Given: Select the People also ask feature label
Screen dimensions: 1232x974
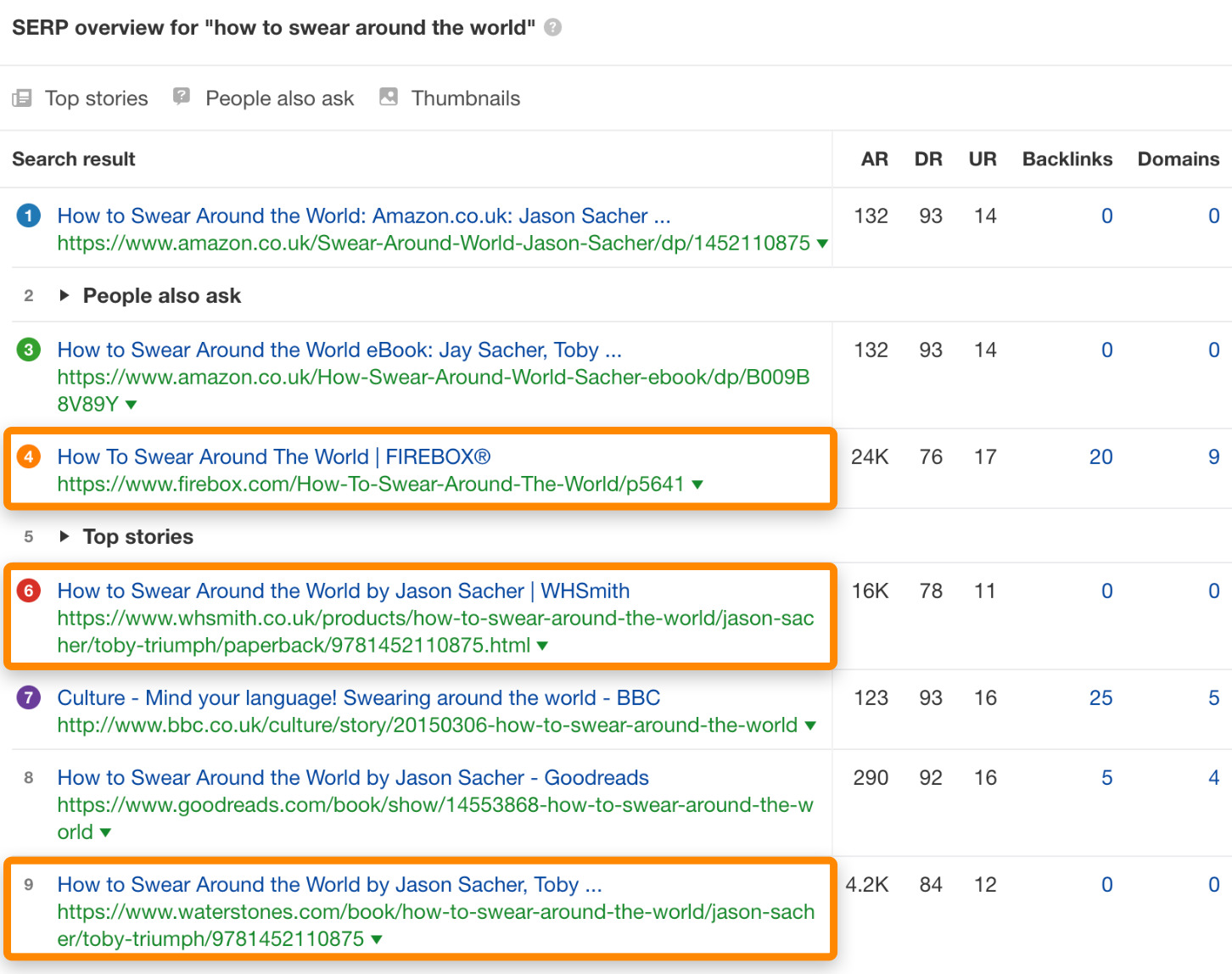Looking at the screenshot, I should tap(280, 98).
